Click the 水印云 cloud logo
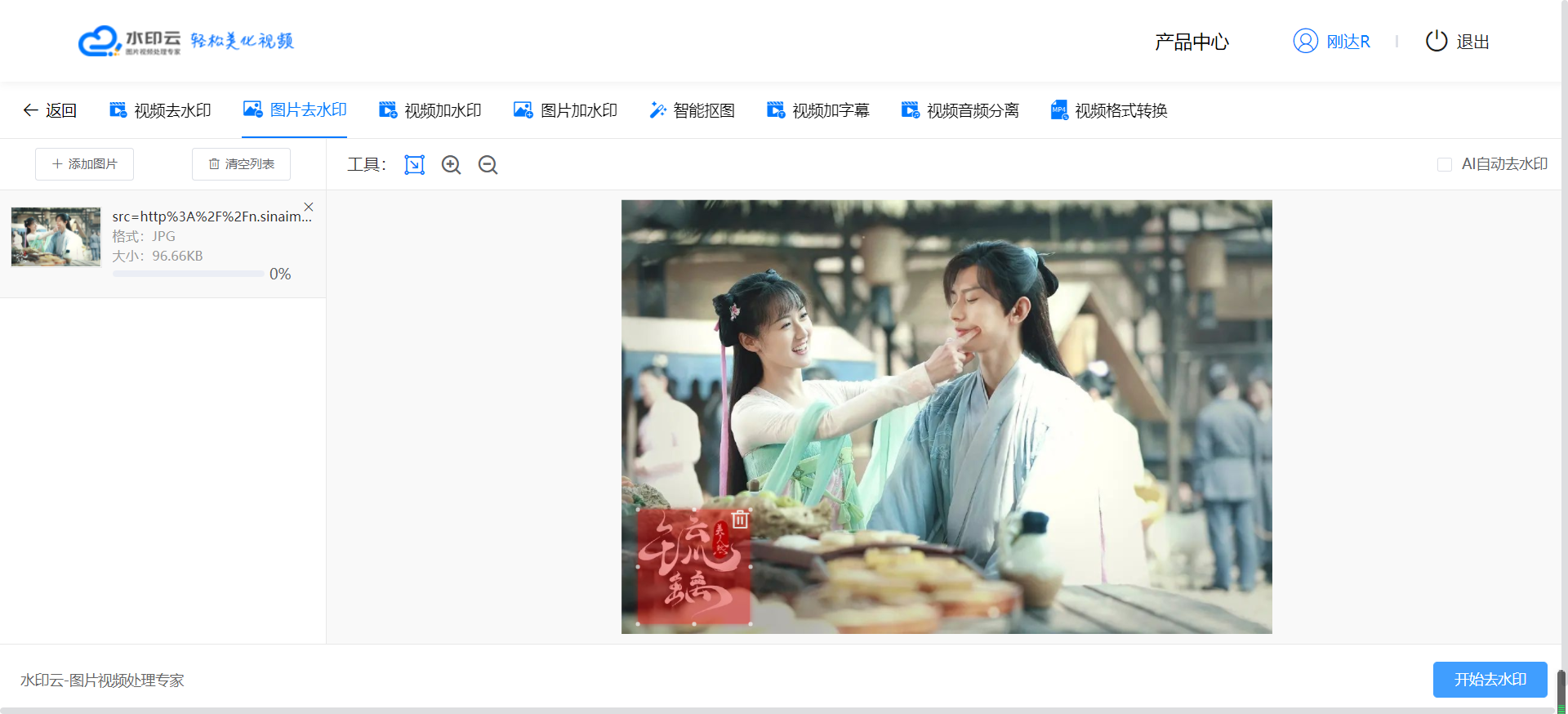The width and height of the screenshot is (1568, 714). [129, 41]
